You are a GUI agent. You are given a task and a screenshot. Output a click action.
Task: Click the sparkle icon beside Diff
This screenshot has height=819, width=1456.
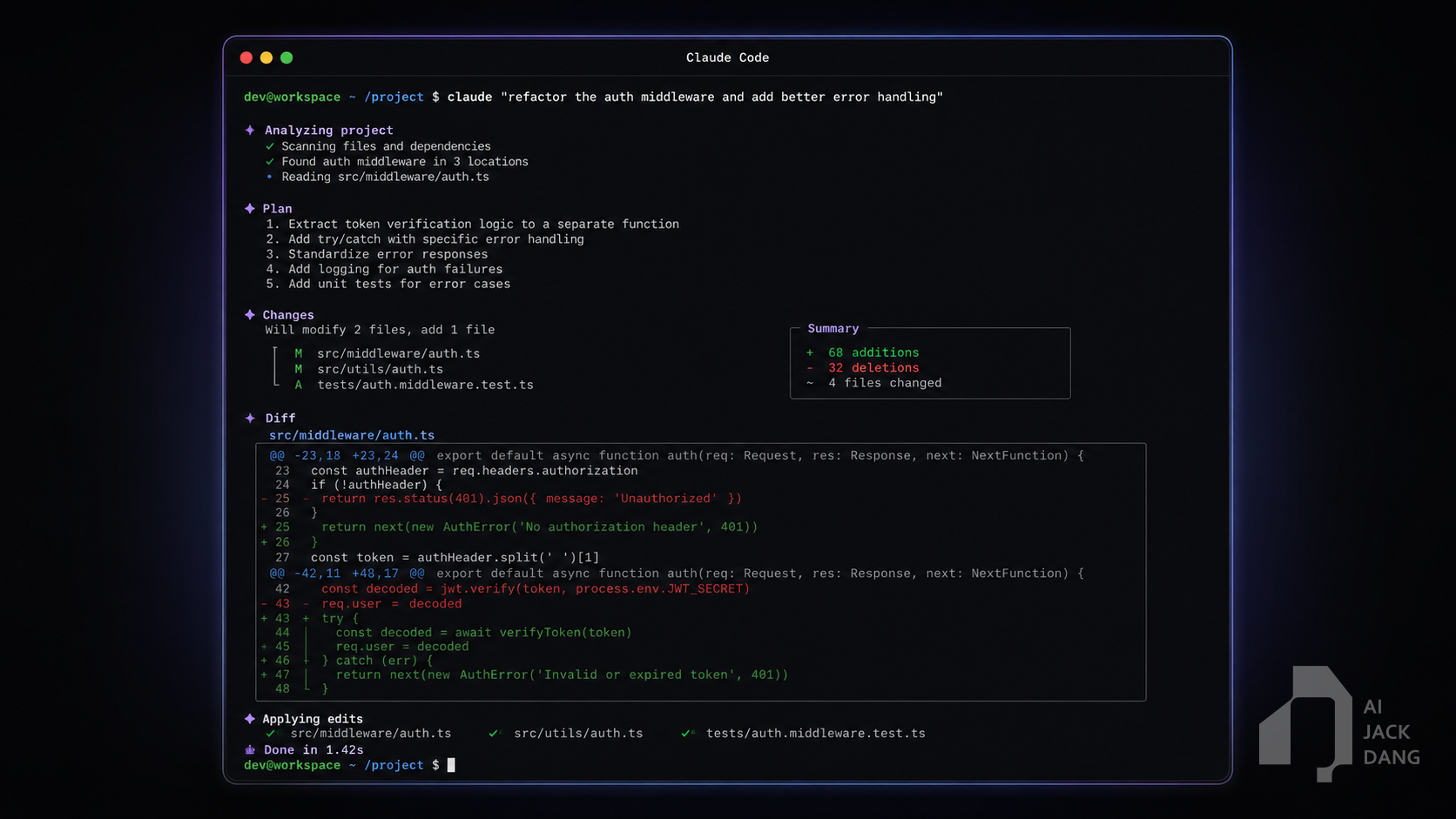tap(250, 419)
